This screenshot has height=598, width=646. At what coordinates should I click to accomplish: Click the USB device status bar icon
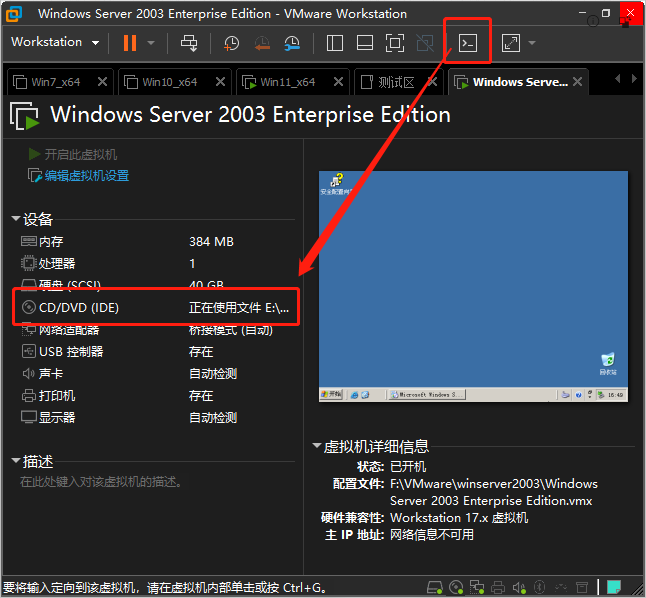point(561,587)
